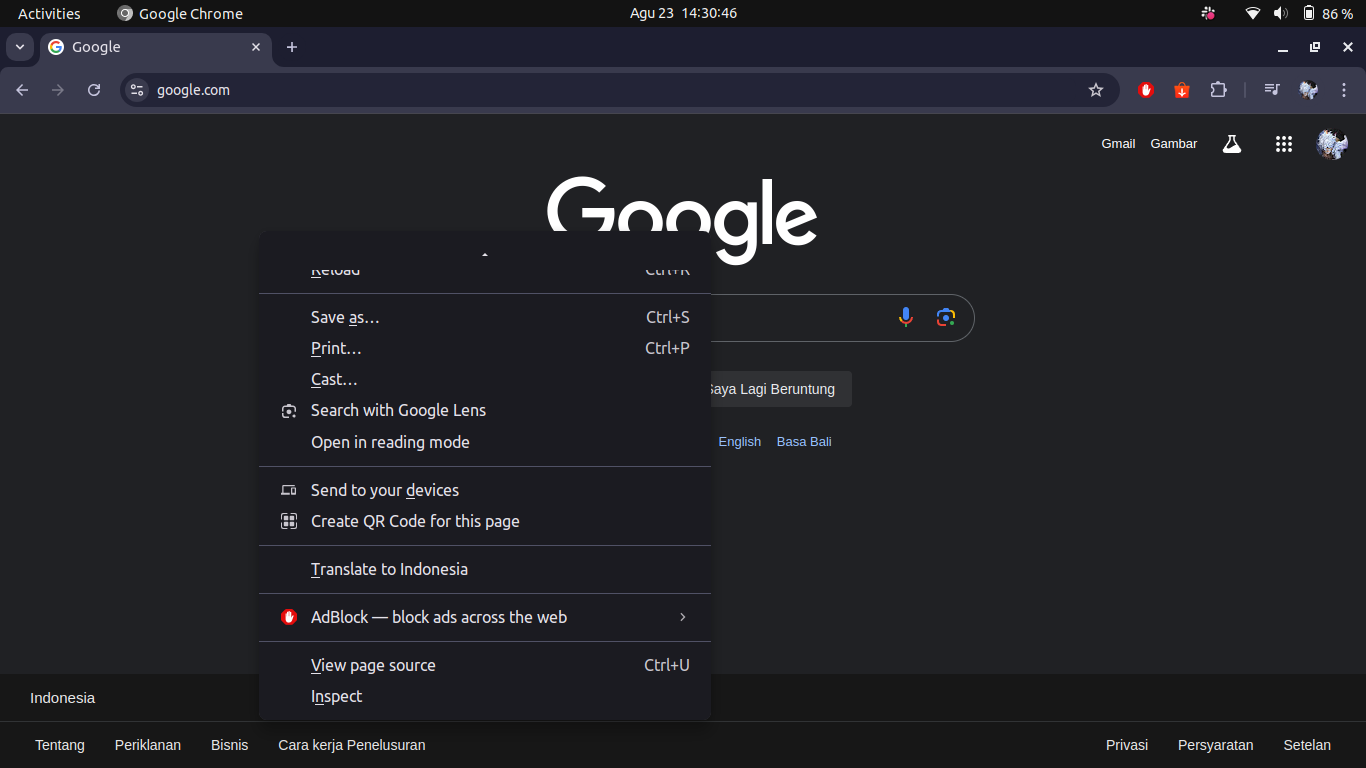Screen dimensions: 1366x768
Task: Select the Google tab
Action: (x=155, y=47)
